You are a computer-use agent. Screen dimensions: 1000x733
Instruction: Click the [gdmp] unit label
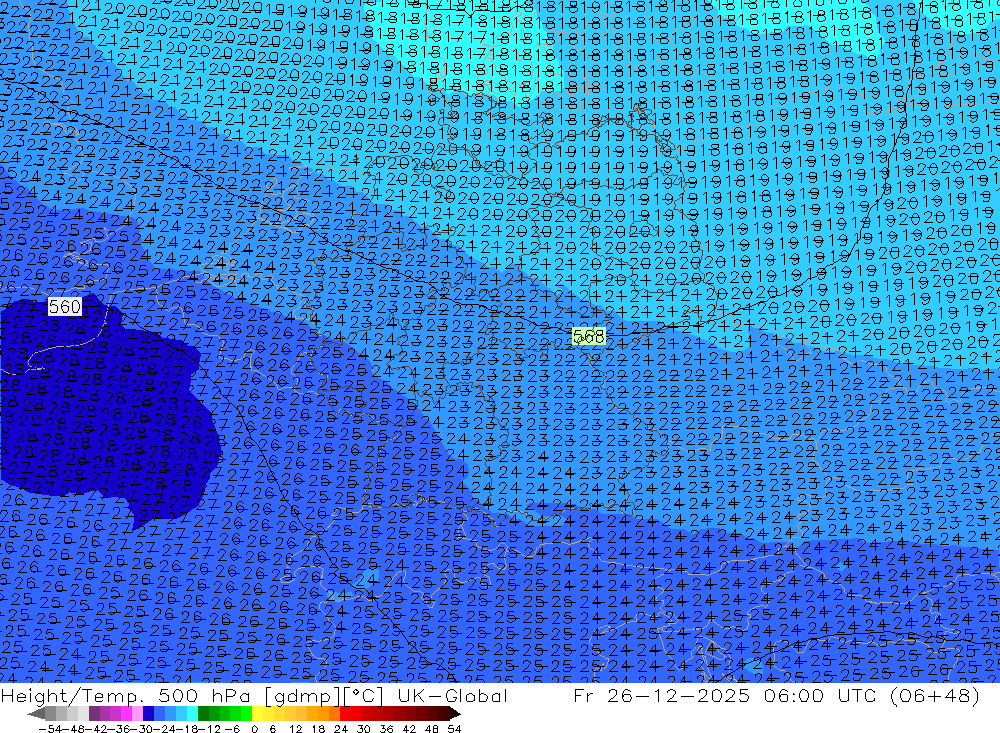[x=302, y=696]
